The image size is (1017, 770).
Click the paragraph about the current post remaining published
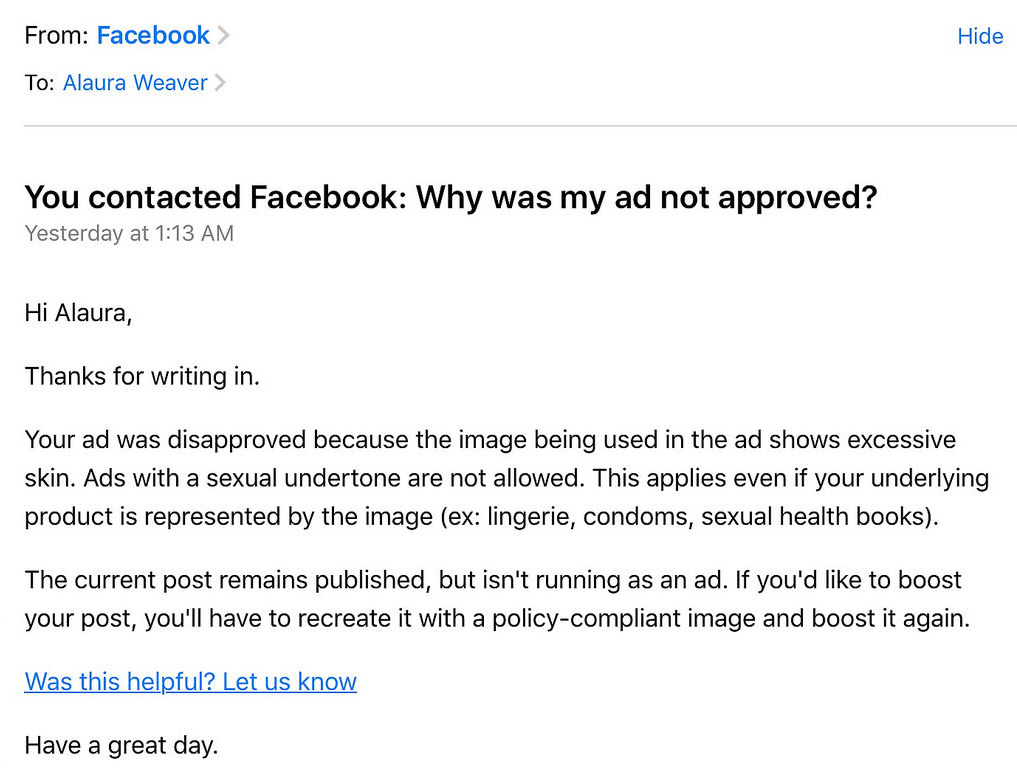pyautogui.click(x=497, y=599)
